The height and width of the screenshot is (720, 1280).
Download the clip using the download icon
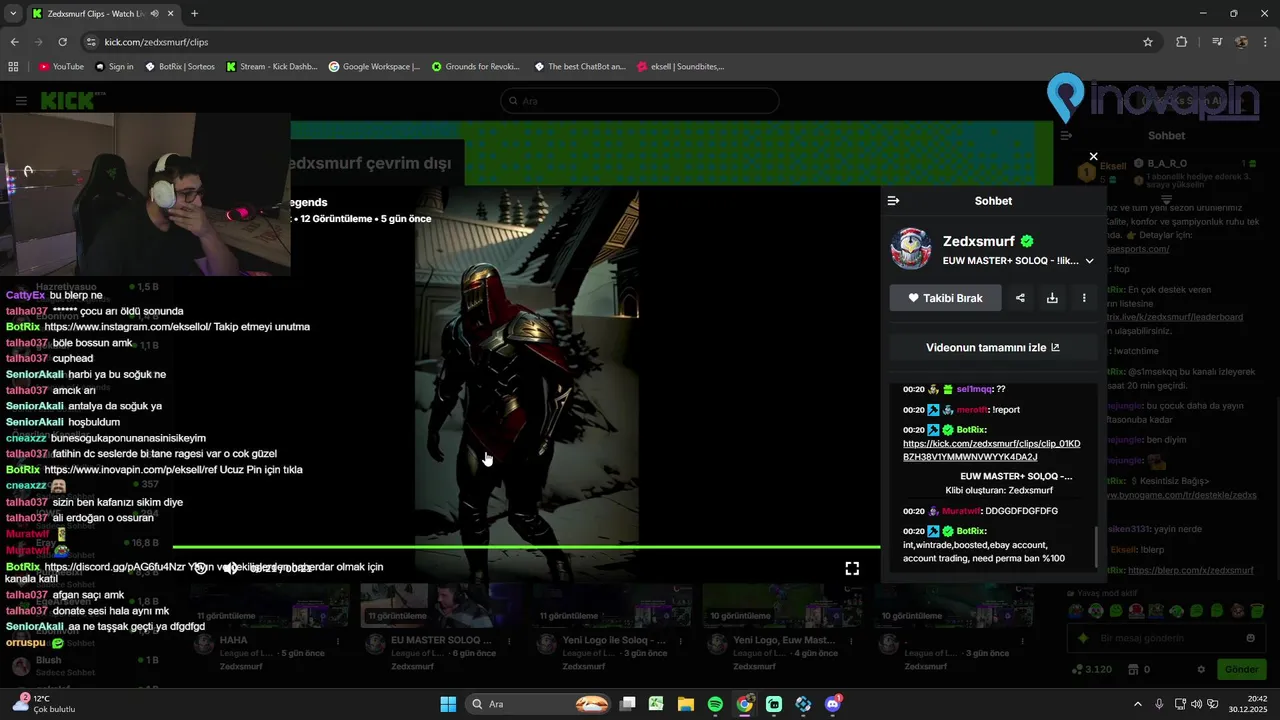point(1052,298)
